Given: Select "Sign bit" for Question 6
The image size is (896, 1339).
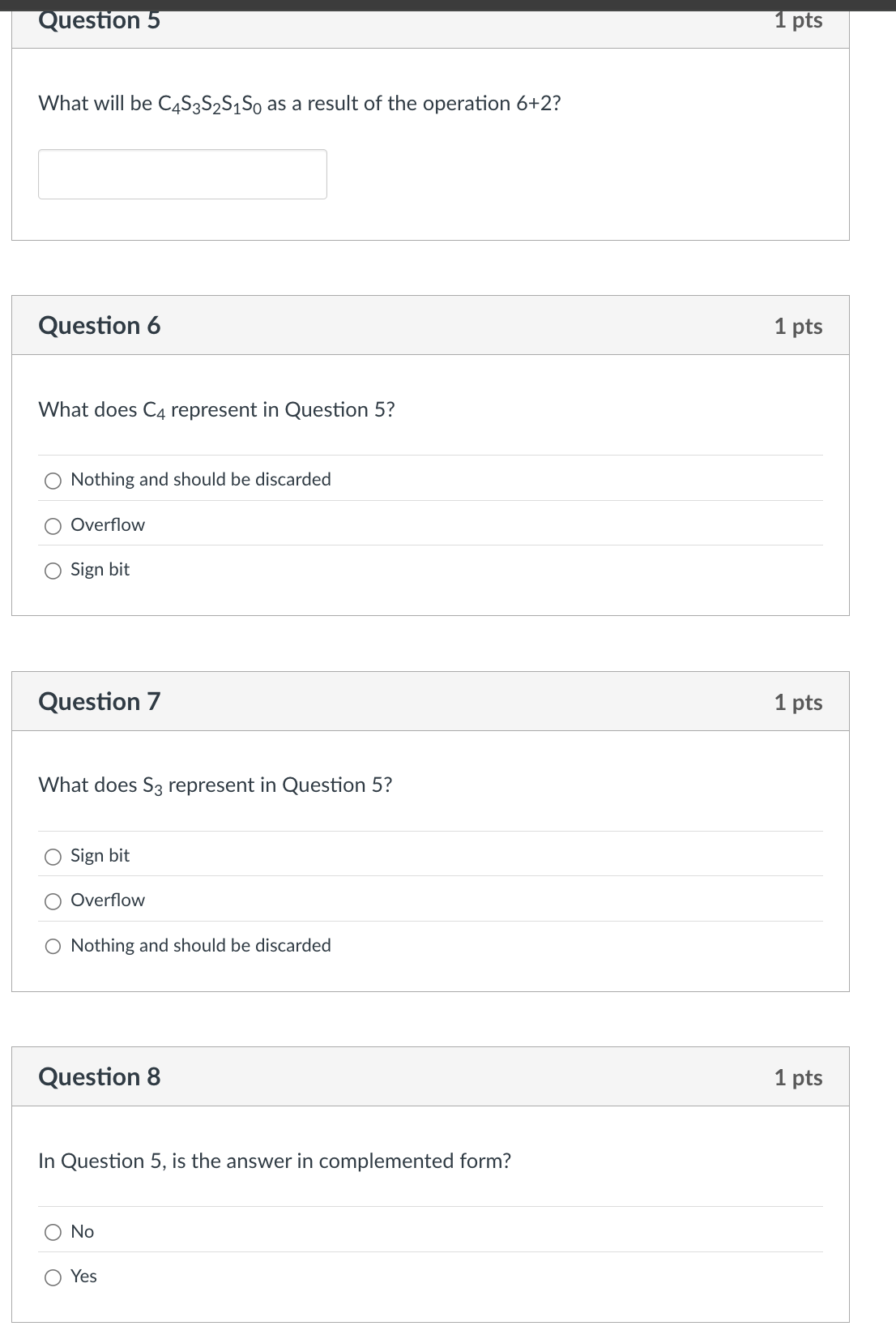Looking at the screenshot, I should pyautogui.click(x=53, y=570).
